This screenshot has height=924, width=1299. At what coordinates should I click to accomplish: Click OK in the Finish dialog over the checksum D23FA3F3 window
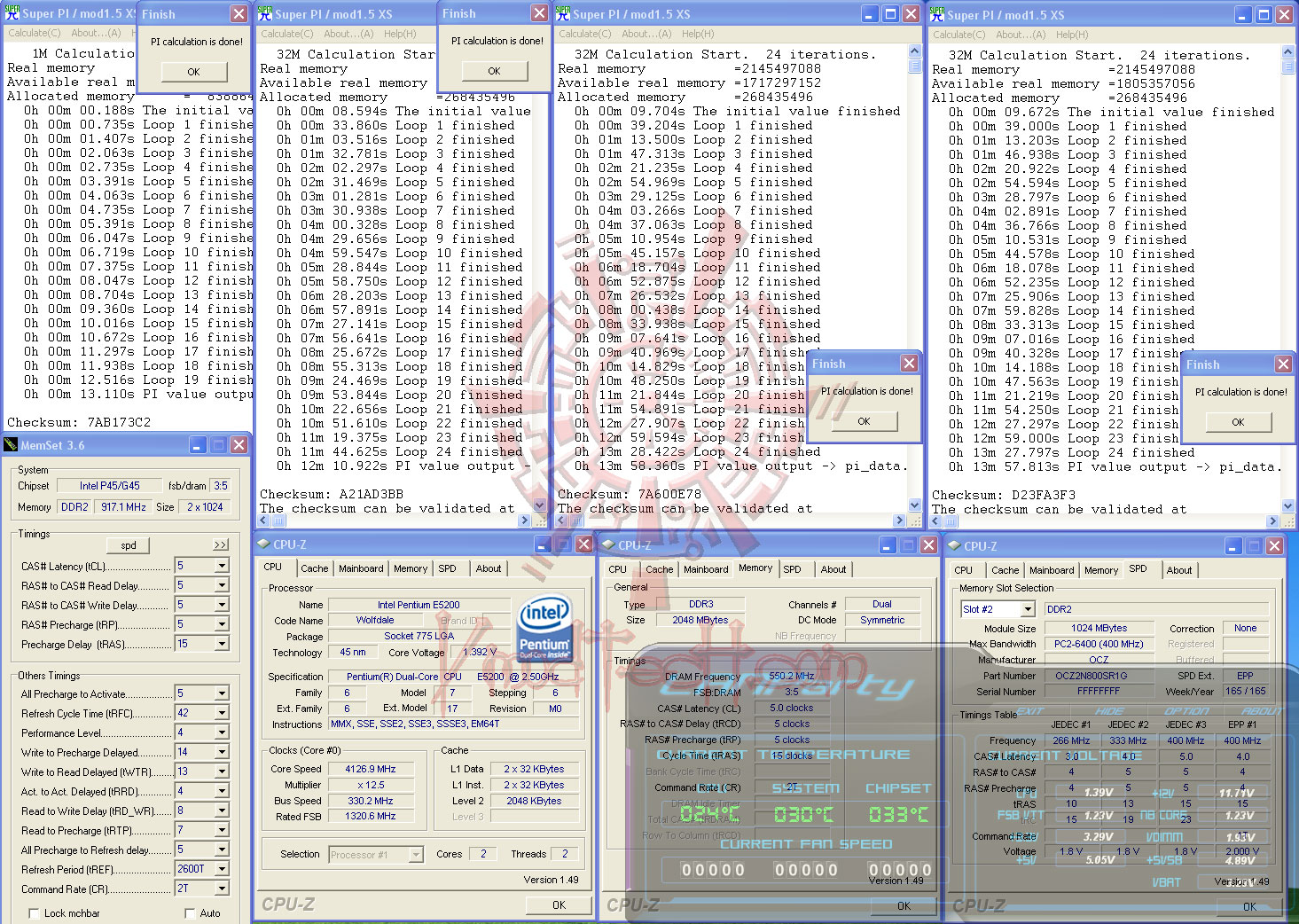1238,422
